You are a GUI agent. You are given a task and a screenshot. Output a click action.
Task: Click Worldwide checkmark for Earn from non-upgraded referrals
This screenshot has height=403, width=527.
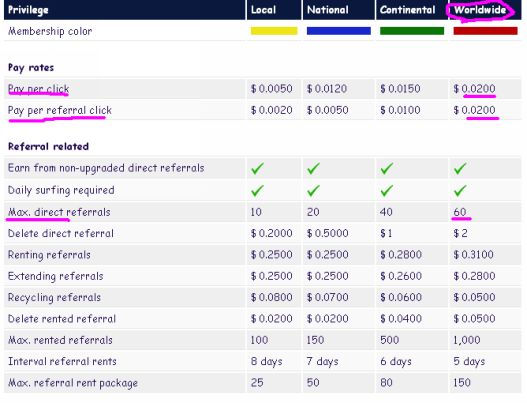click(x=460, y=168)
